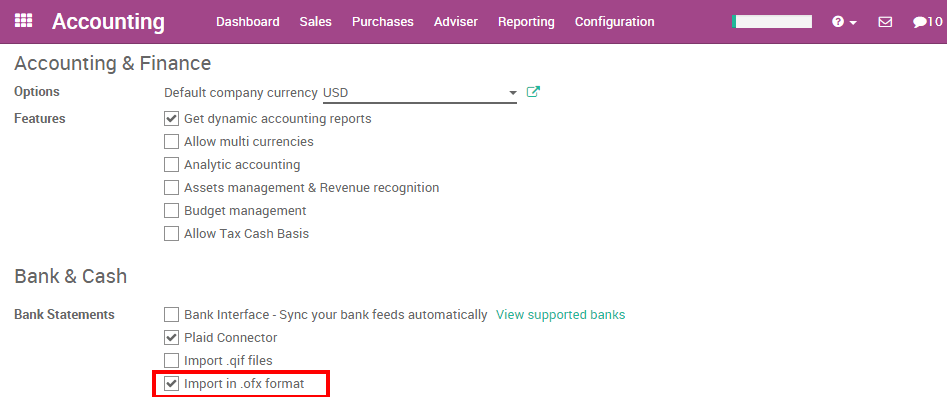Disable Get dynamic accounting reports

tap(172, 118)
